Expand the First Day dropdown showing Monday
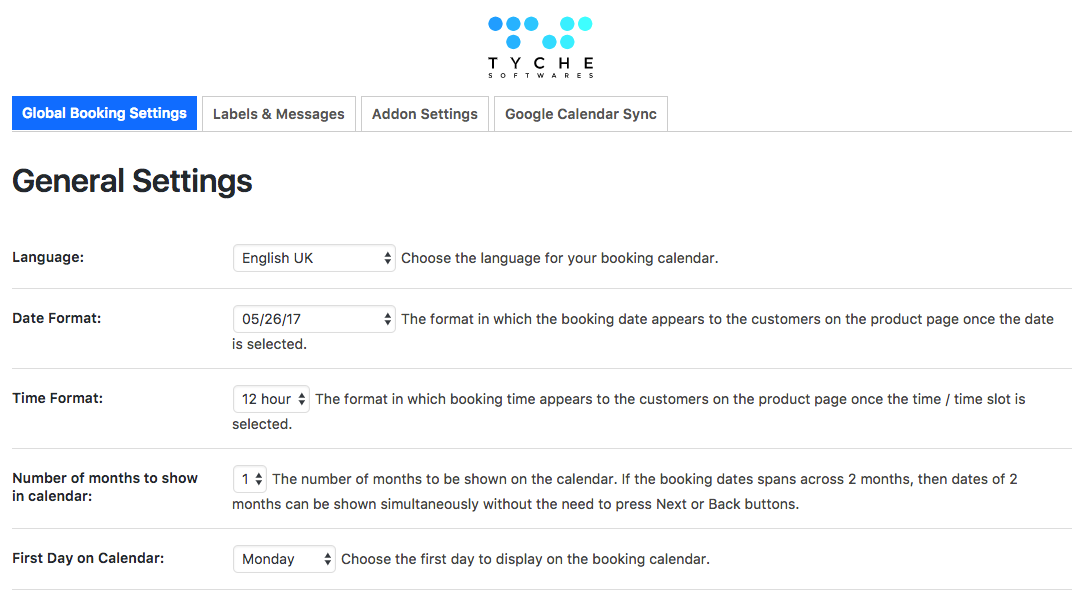This screenshot has height=599, width=1082. (x=284, y=559)
